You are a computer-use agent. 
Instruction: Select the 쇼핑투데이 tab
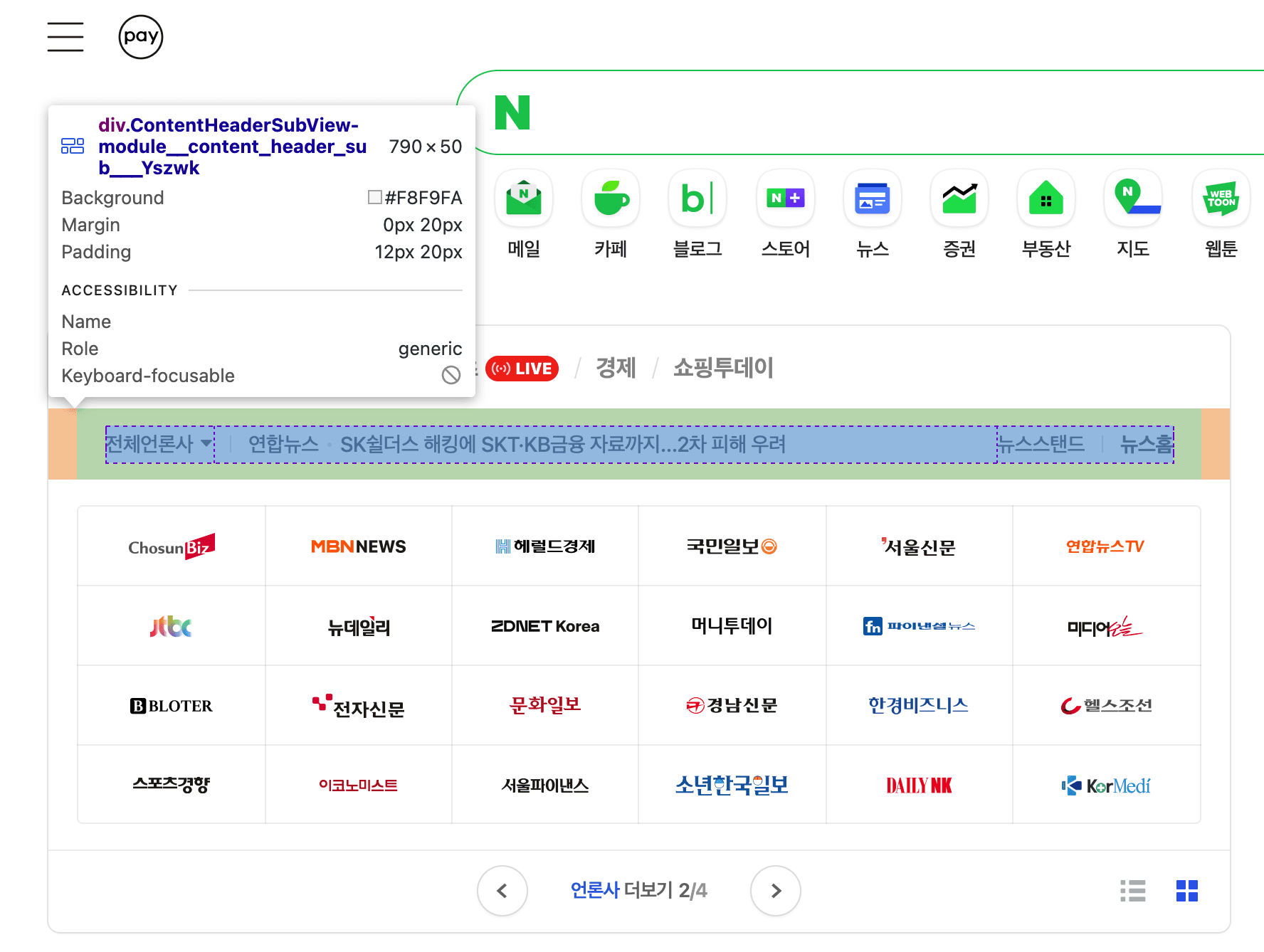point(723,368)
